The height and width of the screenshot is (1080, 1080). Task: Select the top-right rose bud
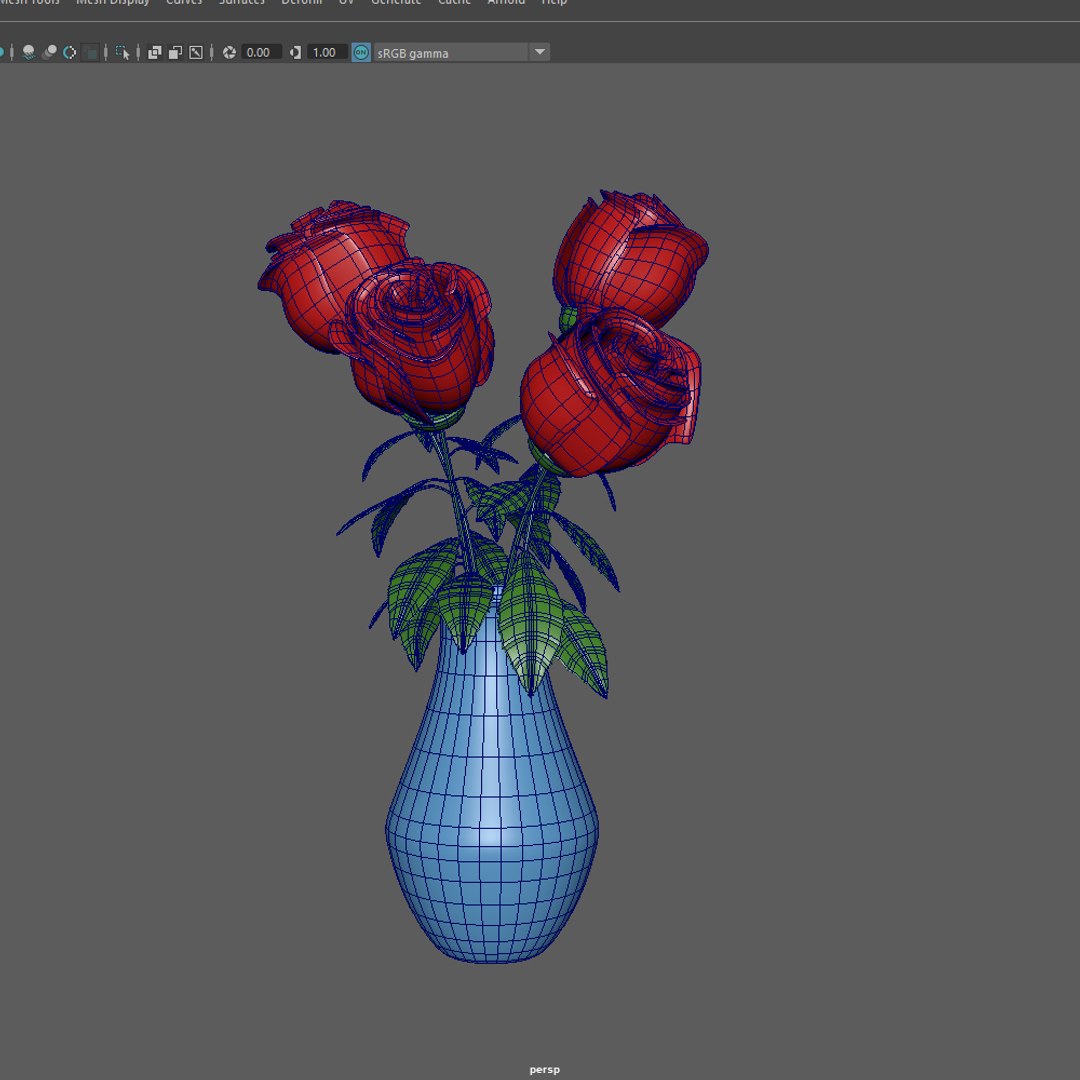[628, 258]
